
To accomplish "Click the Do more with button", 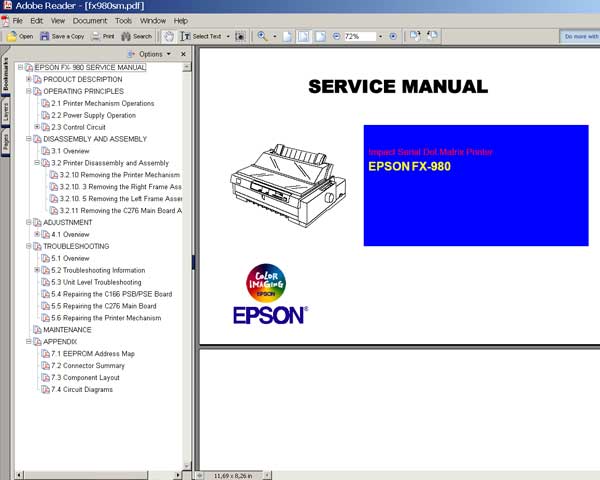I will [580, 36].
